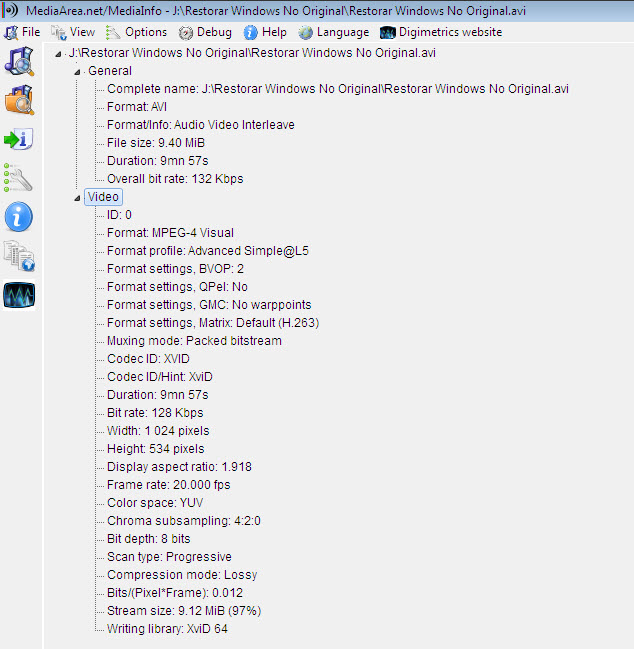Click the File menu icon
The height and width of the screenshot is (649, 634).
click(x=10, y=32)
